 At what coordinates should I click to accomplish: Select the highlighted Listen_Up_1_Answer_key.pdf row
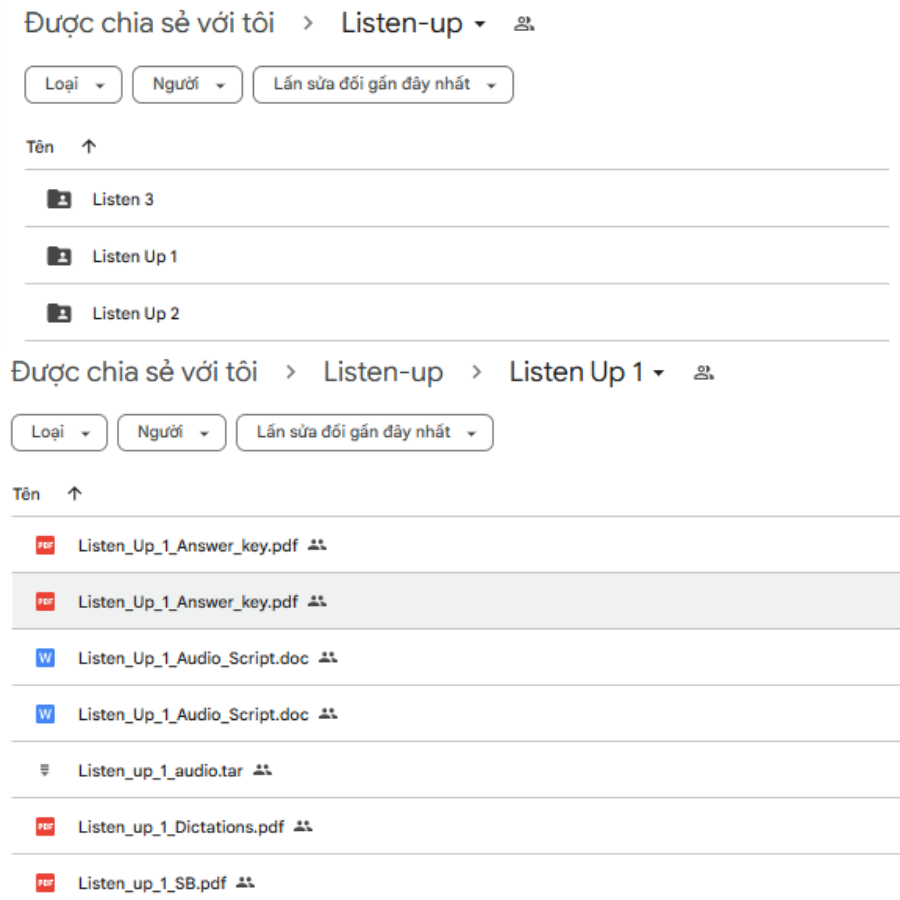pyautogui.click(x=456, y=601)
